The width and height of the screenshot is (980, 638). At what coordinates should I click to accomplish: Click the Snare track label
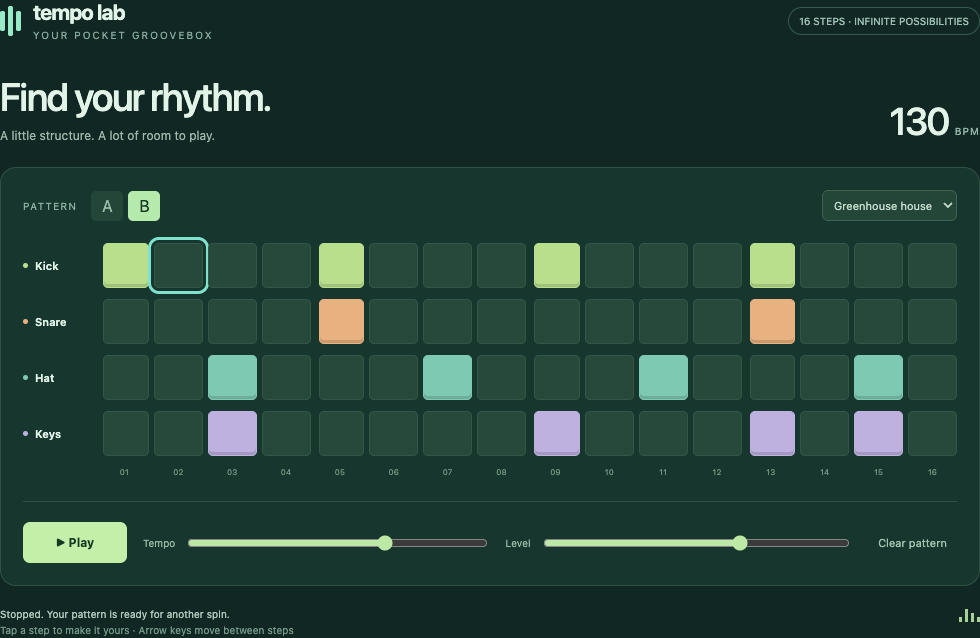(50, 322)
